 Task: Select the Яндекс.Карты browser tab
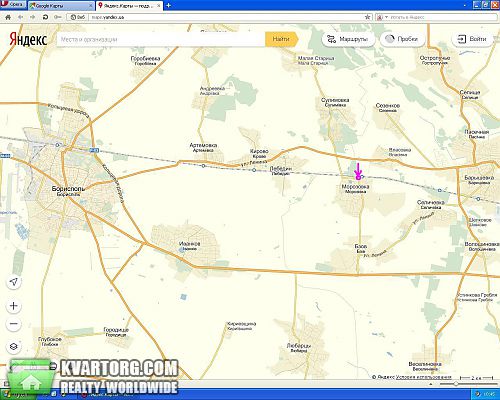point(129,6)
